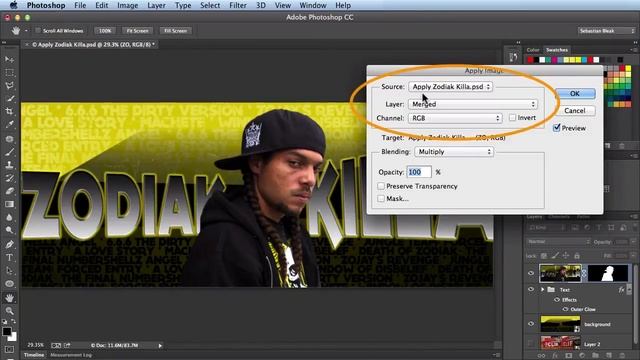Select the Polygonal Lasso tool
This screenshot has width=640, height=360.
pos(9,86)
